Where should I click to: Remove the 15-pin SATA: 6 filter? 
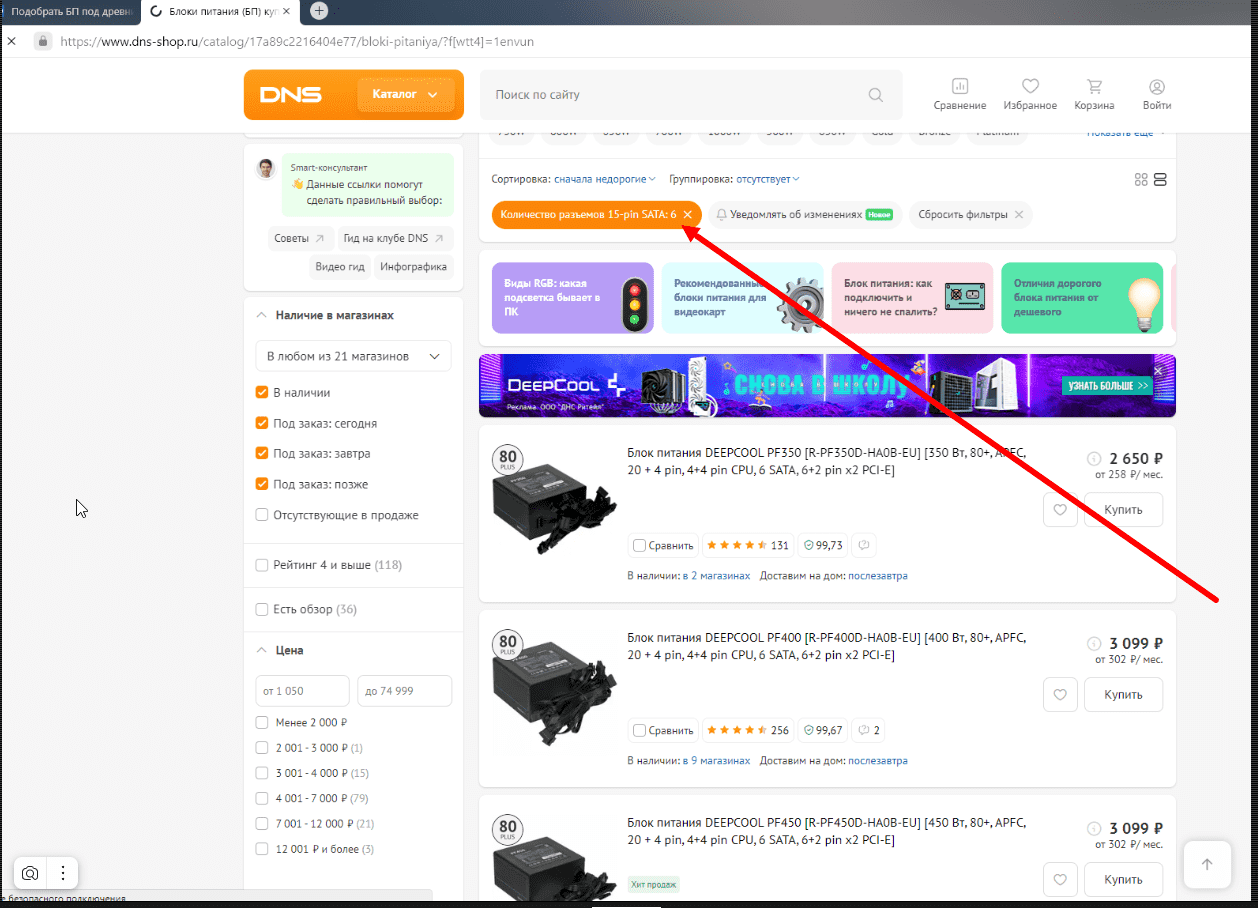[x=687, y=215]
